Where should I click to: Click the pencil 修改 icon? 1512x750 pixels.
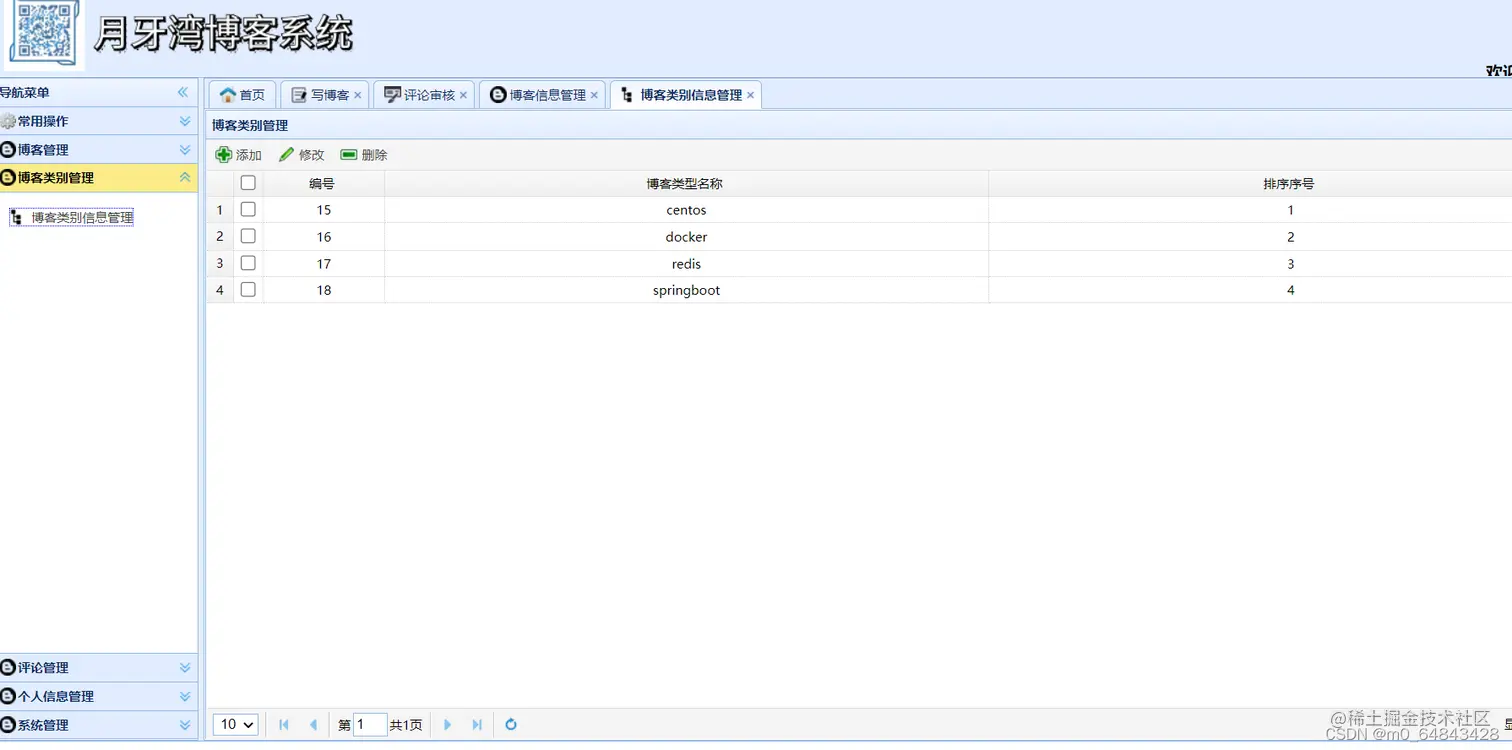coord(287,155)
